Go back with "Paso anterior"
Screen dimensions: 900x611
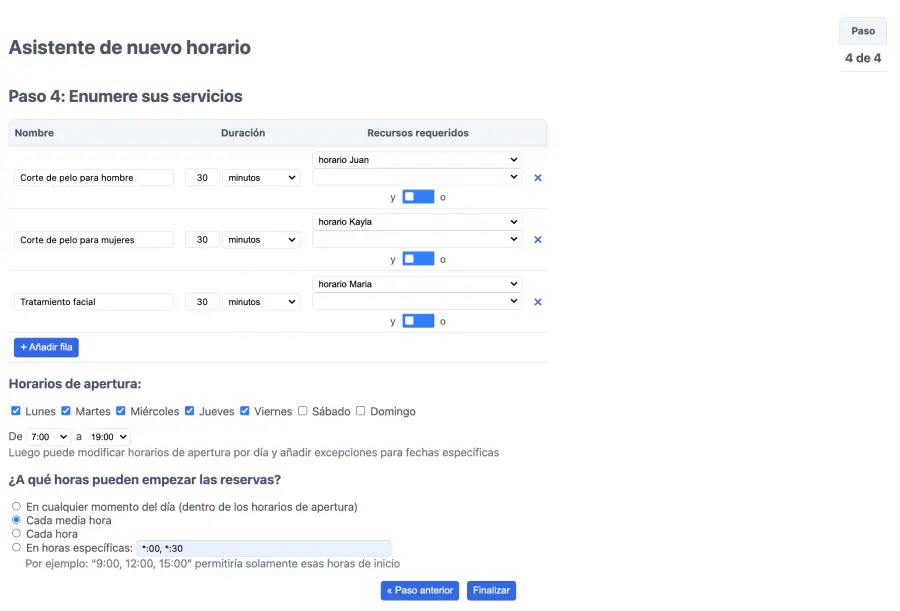(419, 590)
